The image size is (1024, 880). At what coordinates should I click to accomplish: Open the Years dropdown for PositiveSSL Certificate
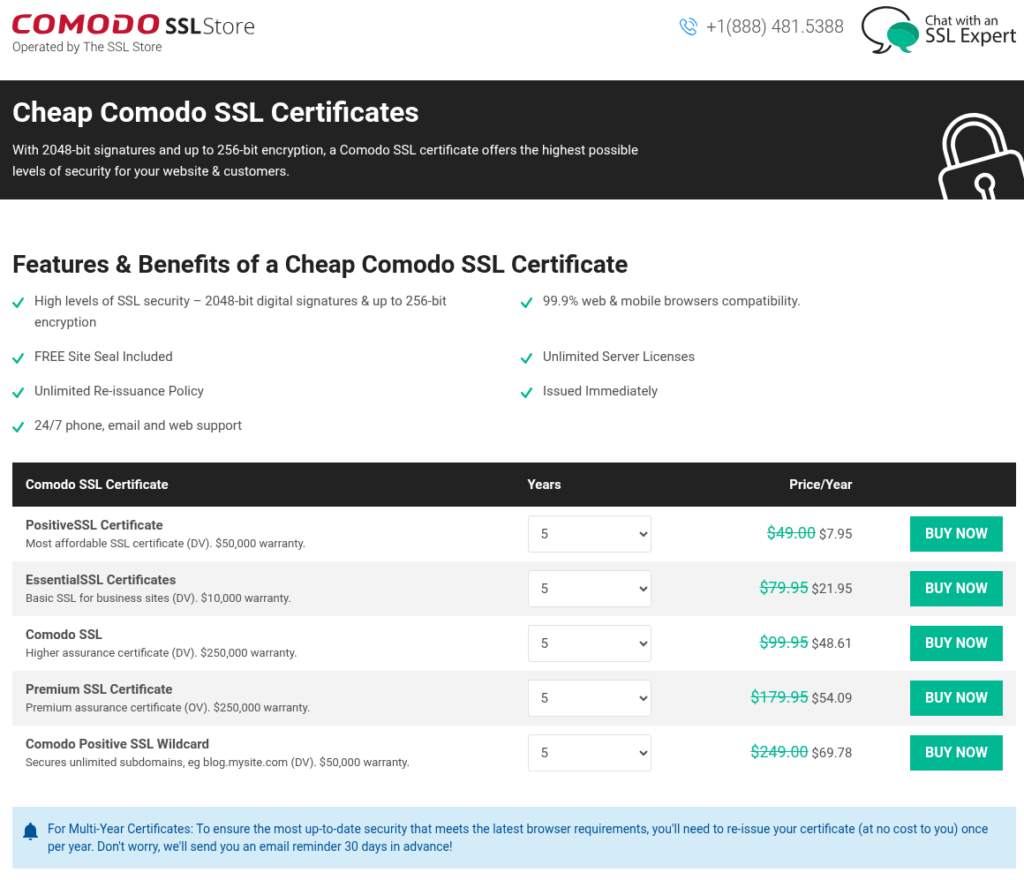click(589, 534)
